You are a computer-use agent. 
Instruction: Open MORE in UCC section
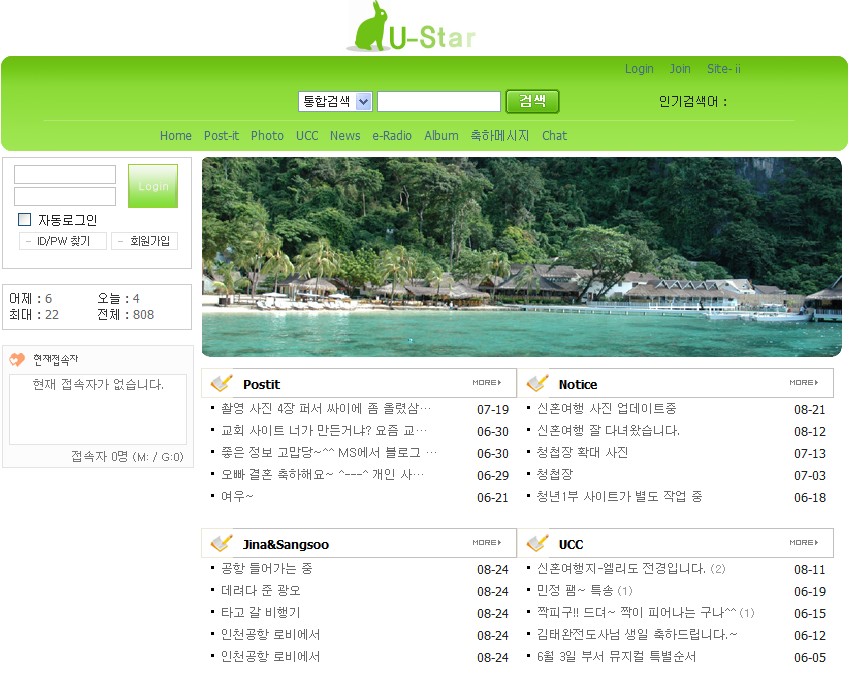(x=803, y=542)
